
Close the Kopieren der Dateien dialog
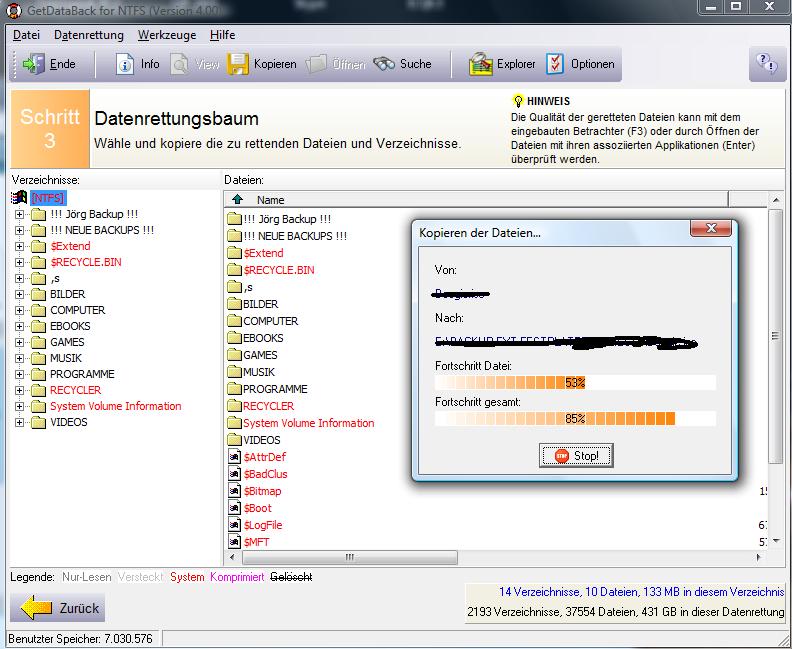coord(711,228)
